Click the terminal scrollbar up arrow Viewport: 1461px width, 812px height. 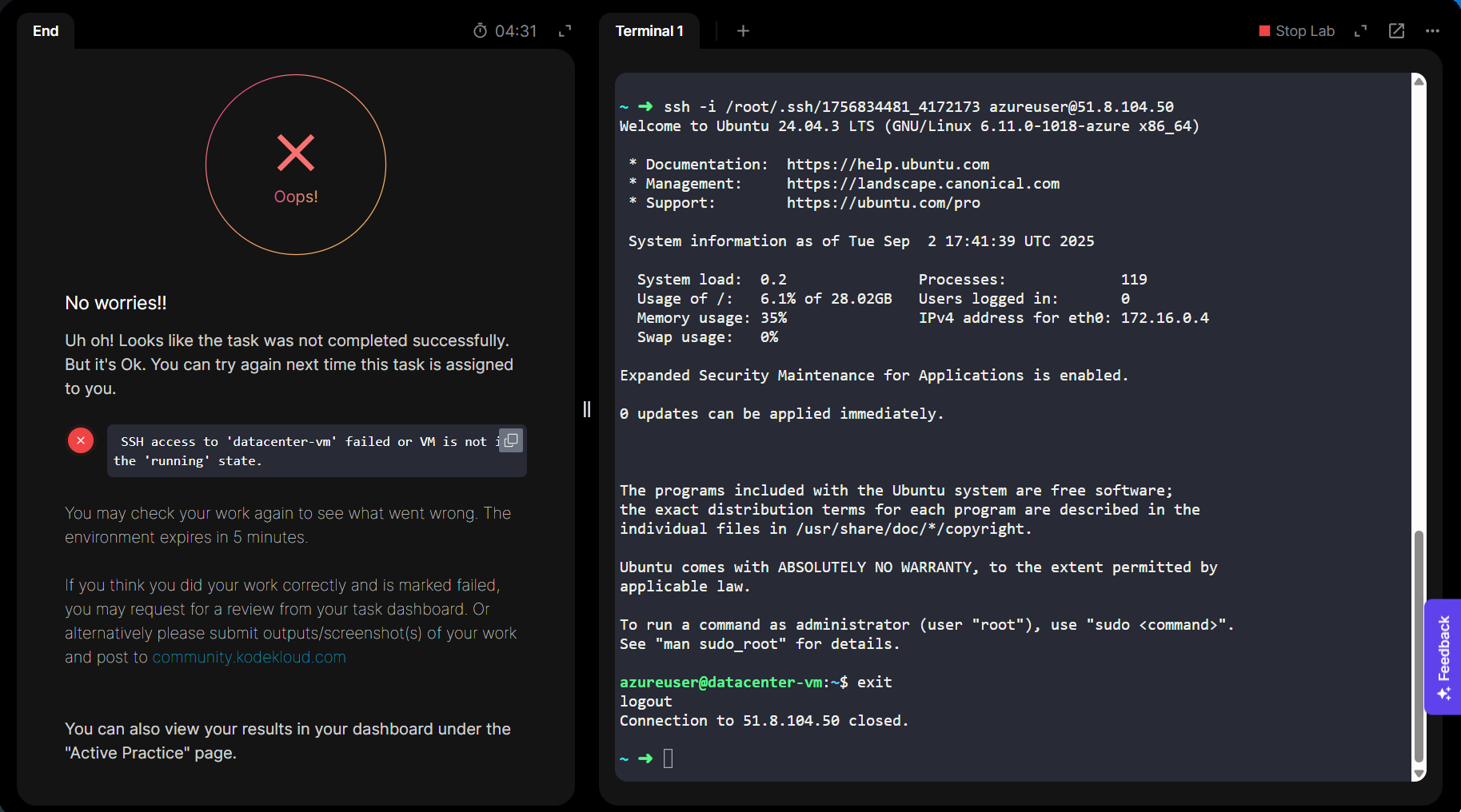pyautogui.click(x=1419, y=81)
